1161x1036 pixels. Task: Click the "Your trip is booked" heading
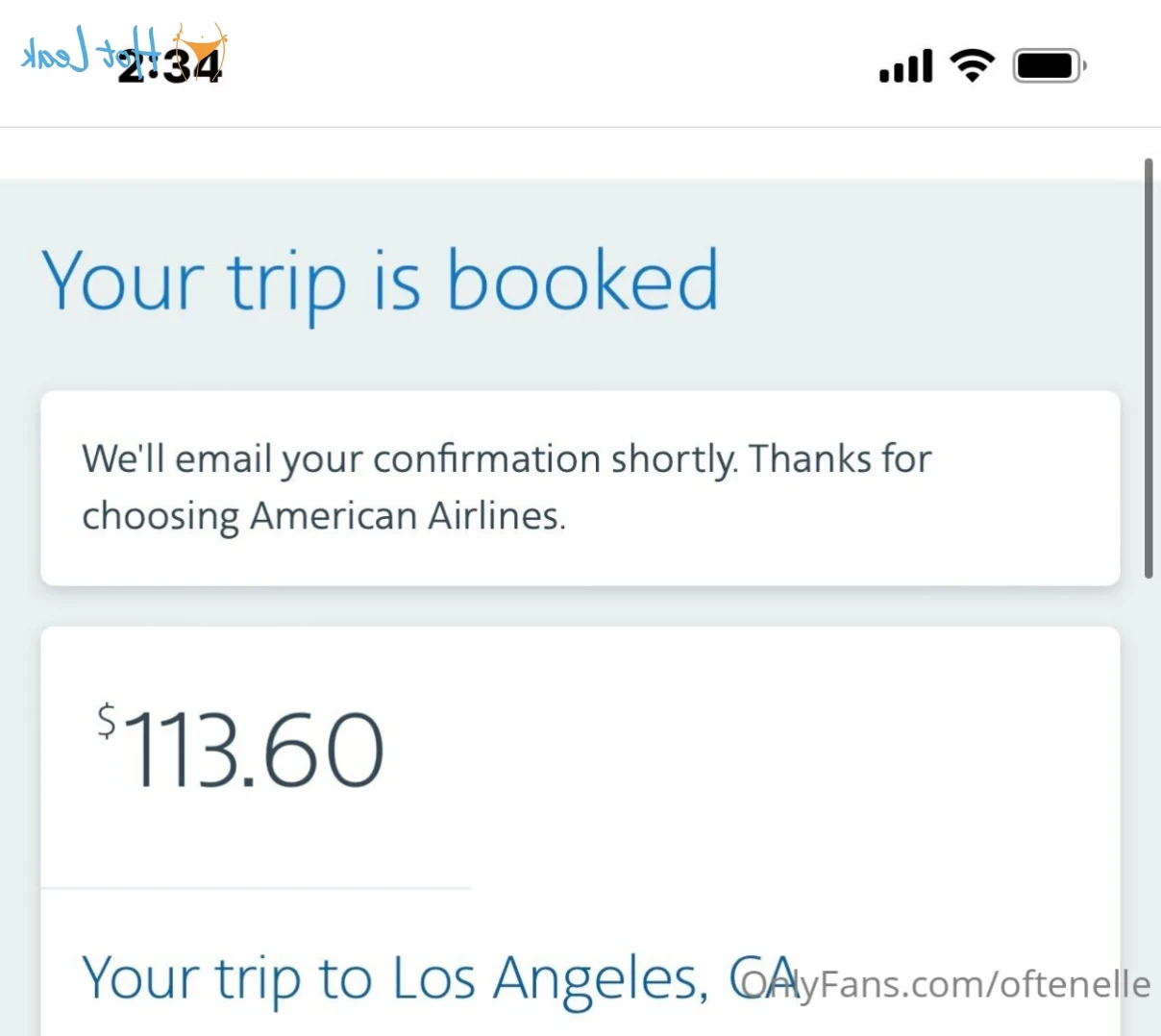380,282
